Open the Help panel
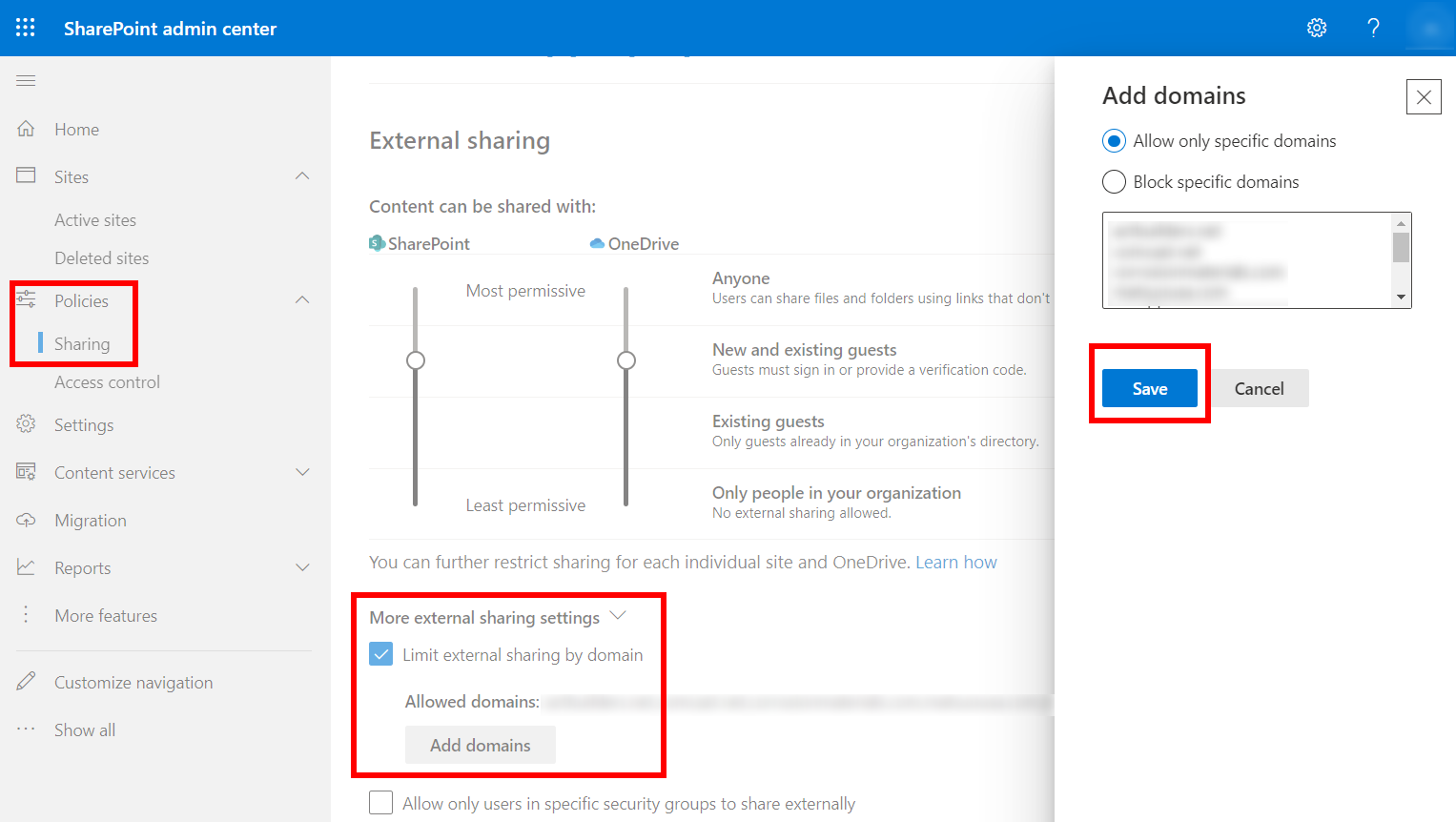The image size is (1456, 822). (1373, 28)
